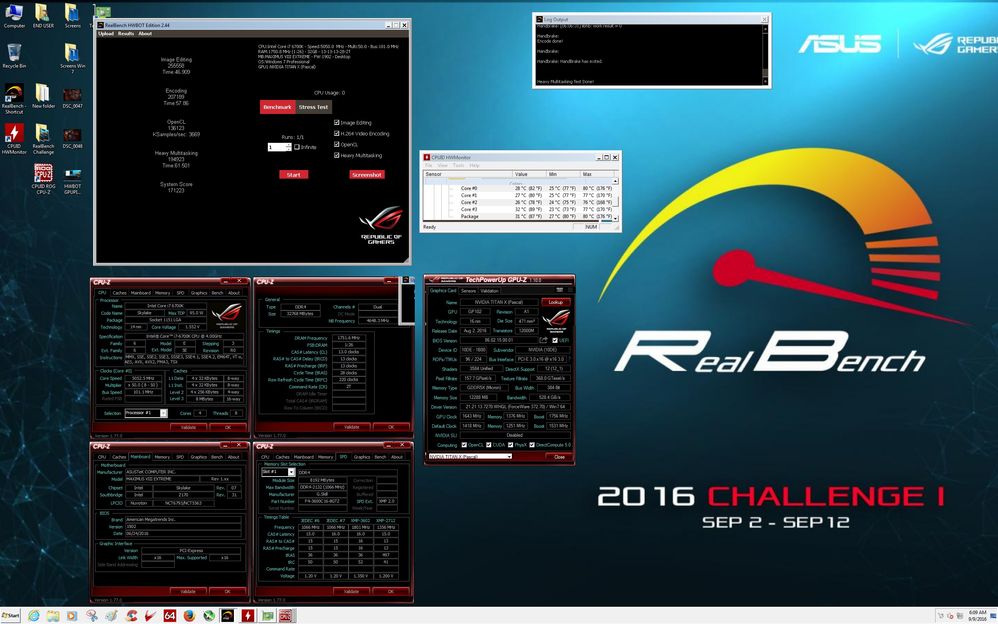This screenshot has width=998, height=624.
Task: Open the CCleaner taskbar icon
Action: pos(132,616)
